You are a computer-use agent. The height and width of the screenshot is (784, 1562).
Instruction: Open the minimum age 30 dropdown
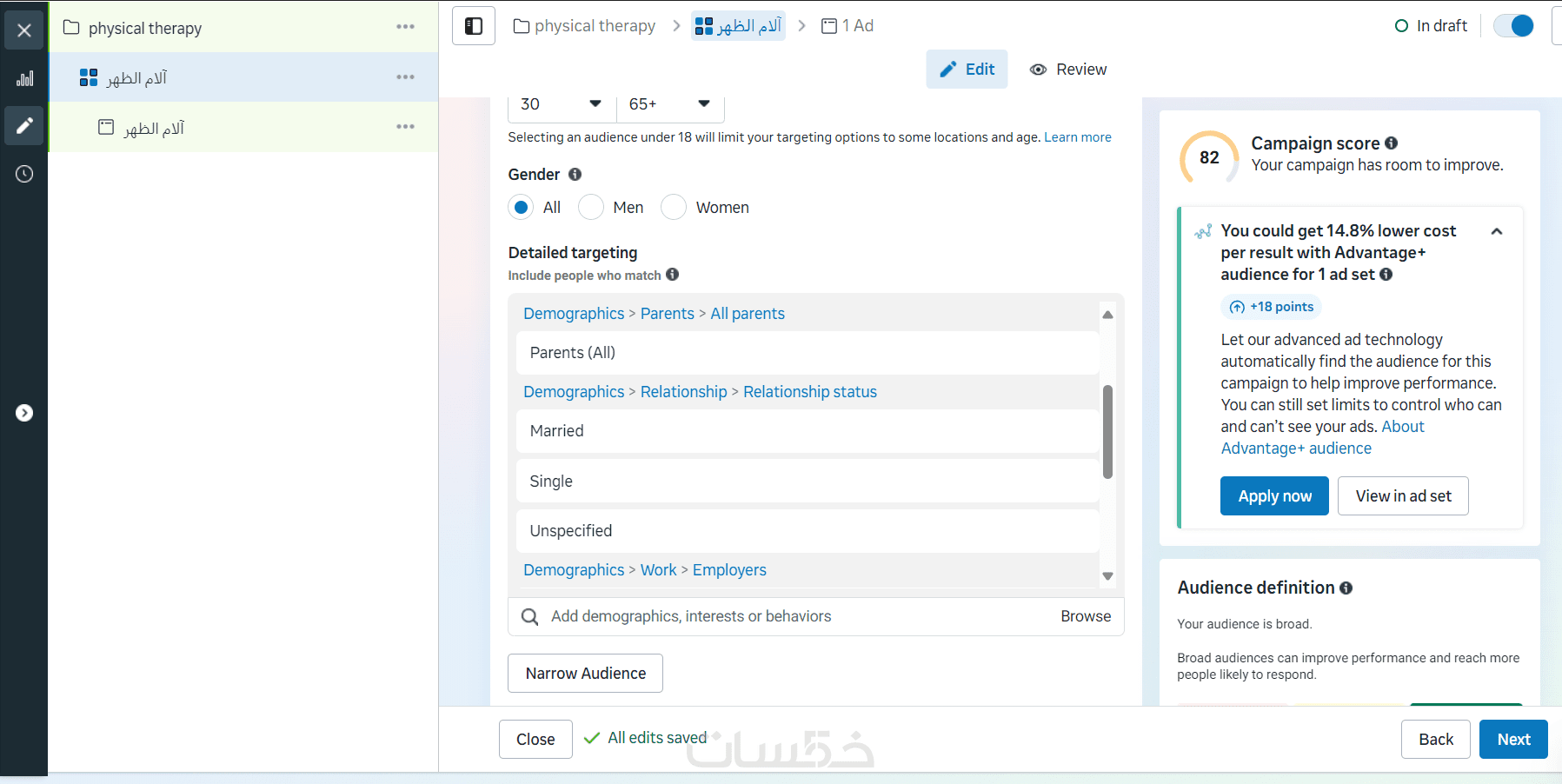562,104
